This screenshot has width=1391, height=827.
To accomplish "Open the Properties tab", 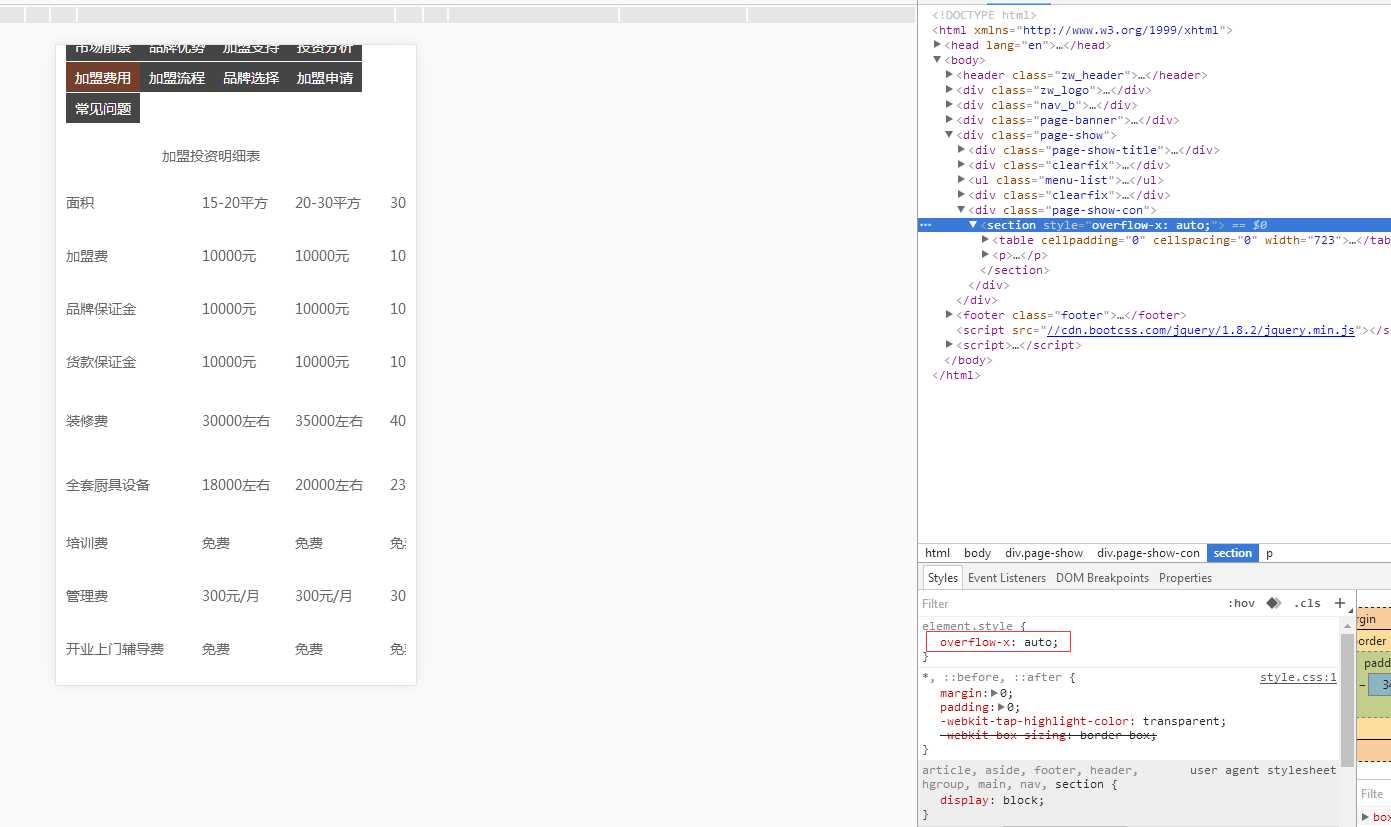I will point(1185,578).
